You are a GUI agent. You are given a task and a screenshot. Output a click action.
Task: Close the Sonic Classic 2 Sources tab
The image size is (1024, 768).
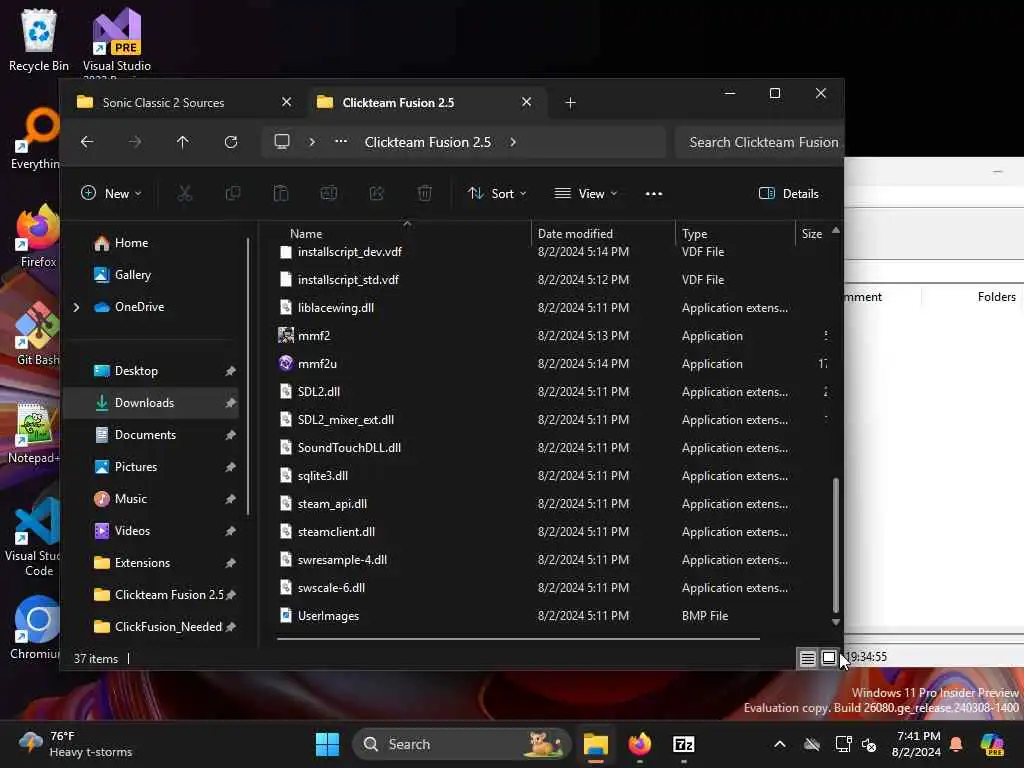click(287, 102)
